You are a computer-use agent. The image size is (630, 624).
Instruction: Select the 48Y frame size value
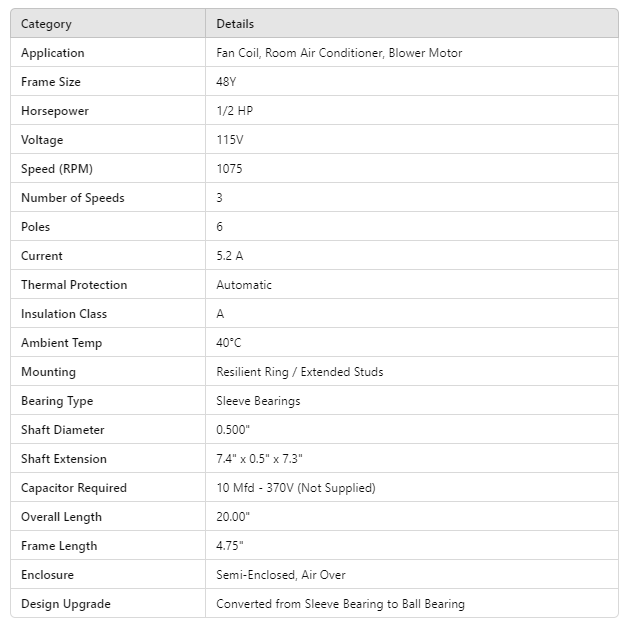pos(227,82)
